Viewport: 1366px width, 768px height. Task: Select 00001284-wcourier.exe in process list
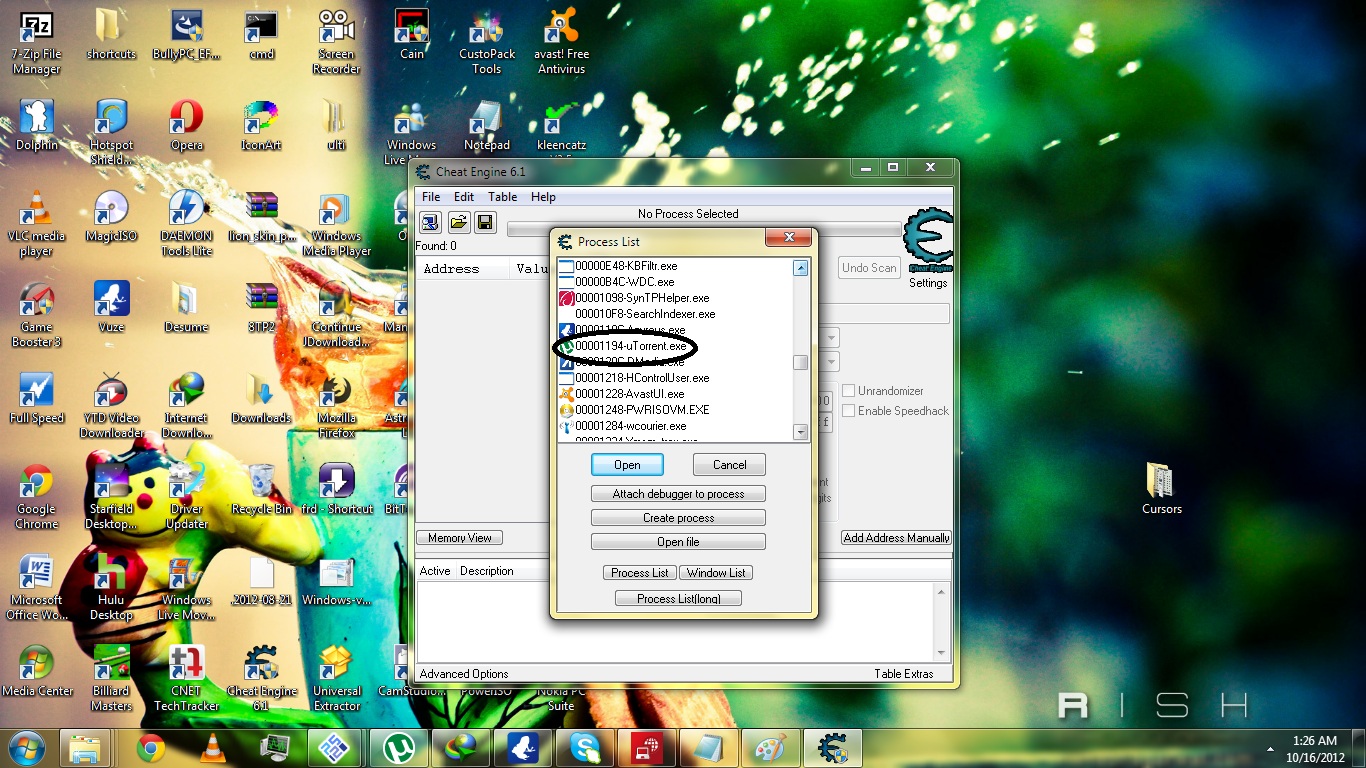pyautogui.click(x=675, y=426)
